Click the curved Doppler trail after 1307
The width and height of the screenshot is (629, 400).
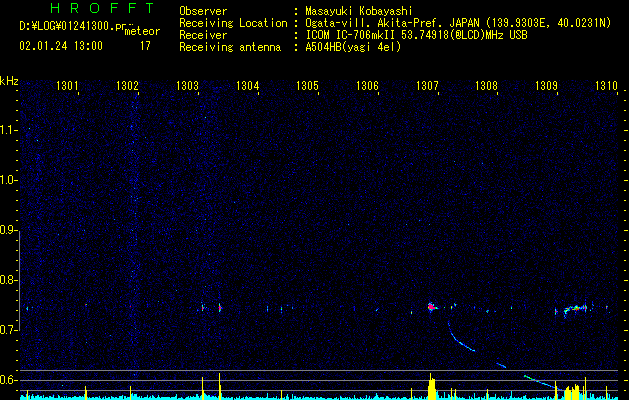[x=461, y=338]
